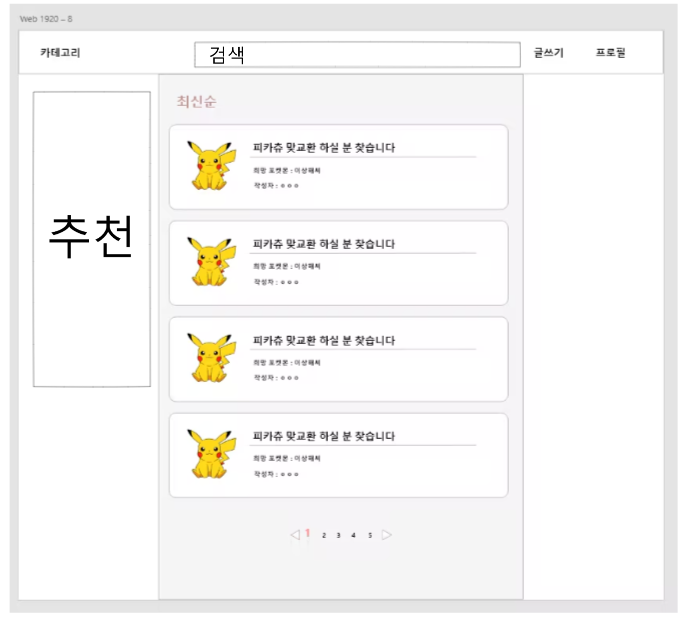This screenshot has width=688, height=626.
Task: Open the Pikachu image in the third post
Action: coord(211,358)
